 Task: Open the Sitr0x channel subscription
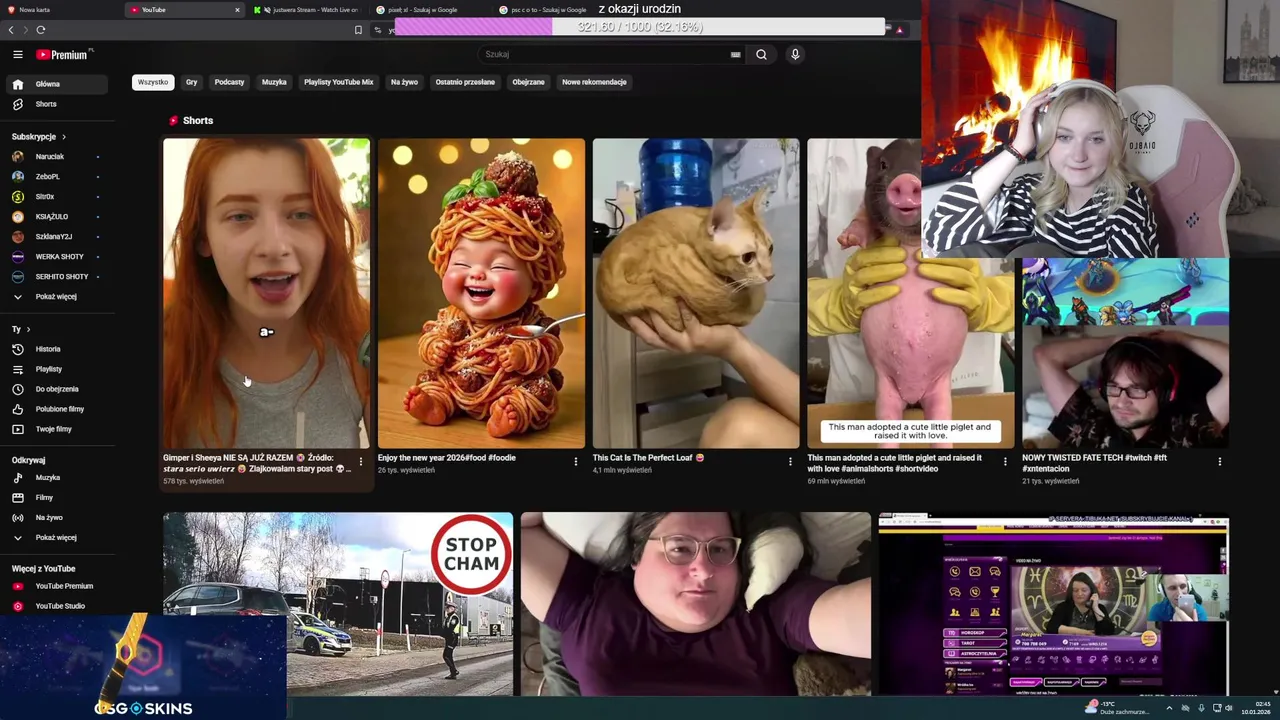(56, 197)
